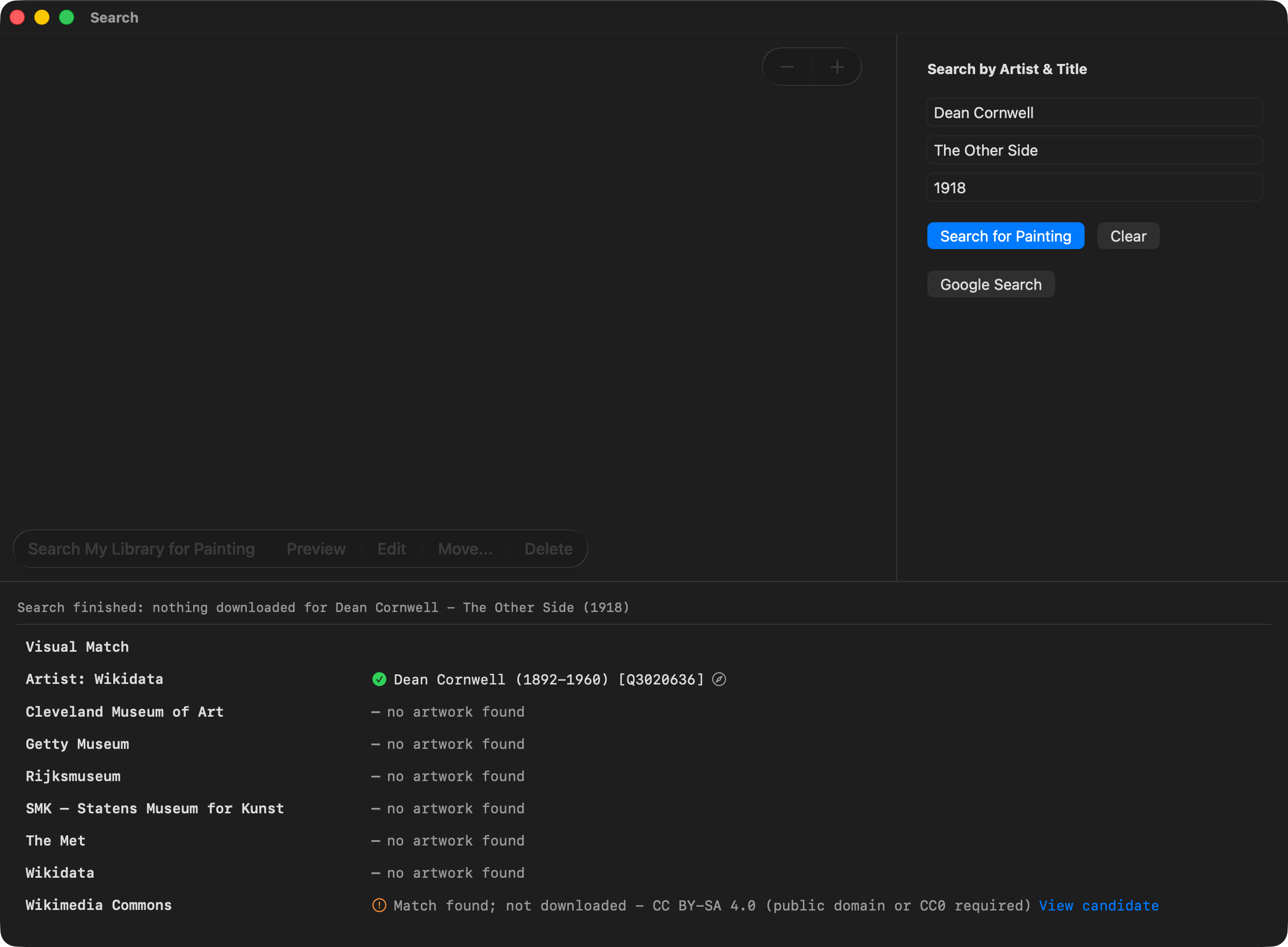Click the Move… toolbar button
Screen dimensions: 1288x947
click(465, 549)
